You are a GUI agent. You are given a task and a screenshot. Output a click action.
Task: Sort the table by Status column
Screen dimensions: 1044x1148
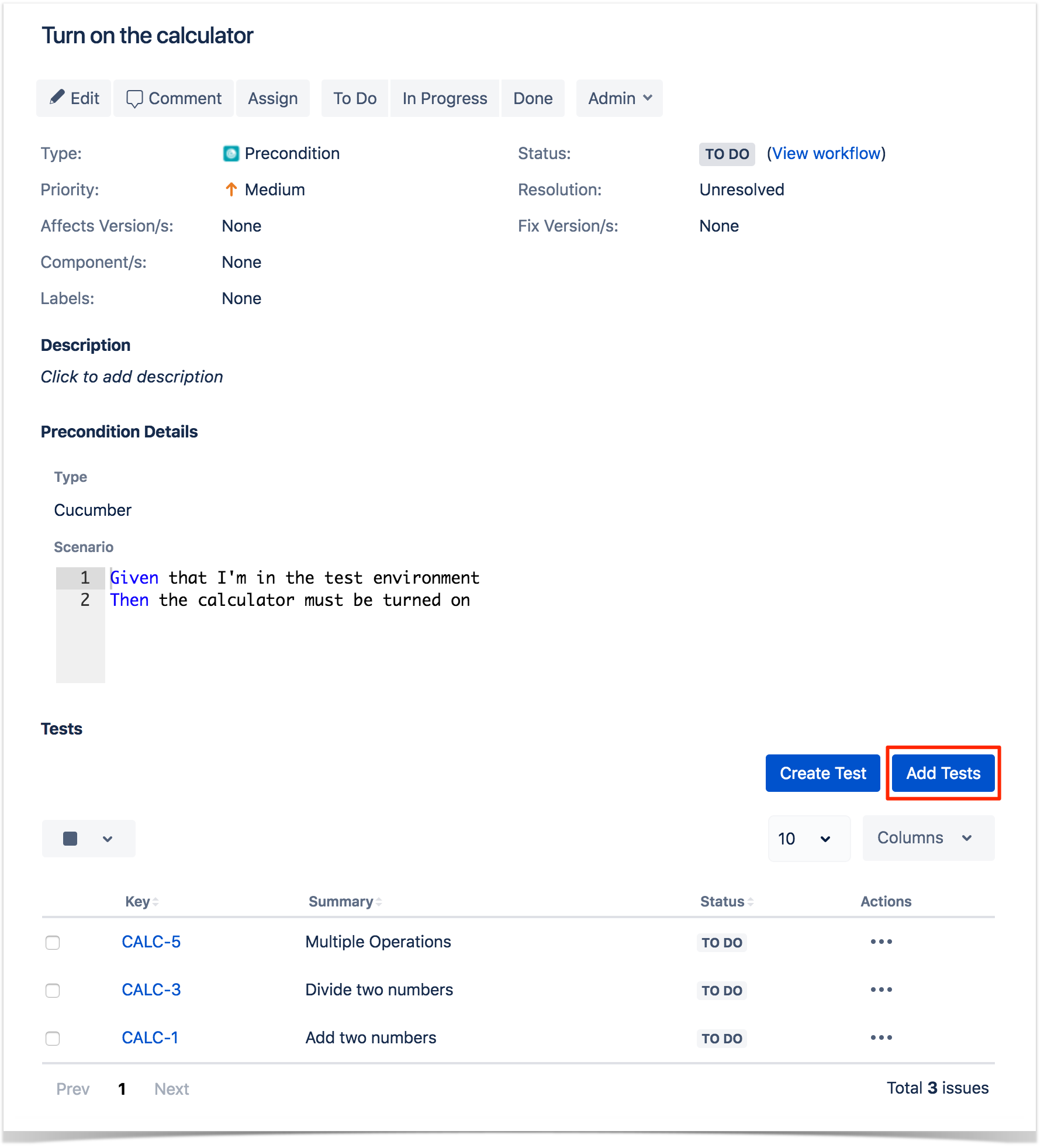click(x=727, y=901)
